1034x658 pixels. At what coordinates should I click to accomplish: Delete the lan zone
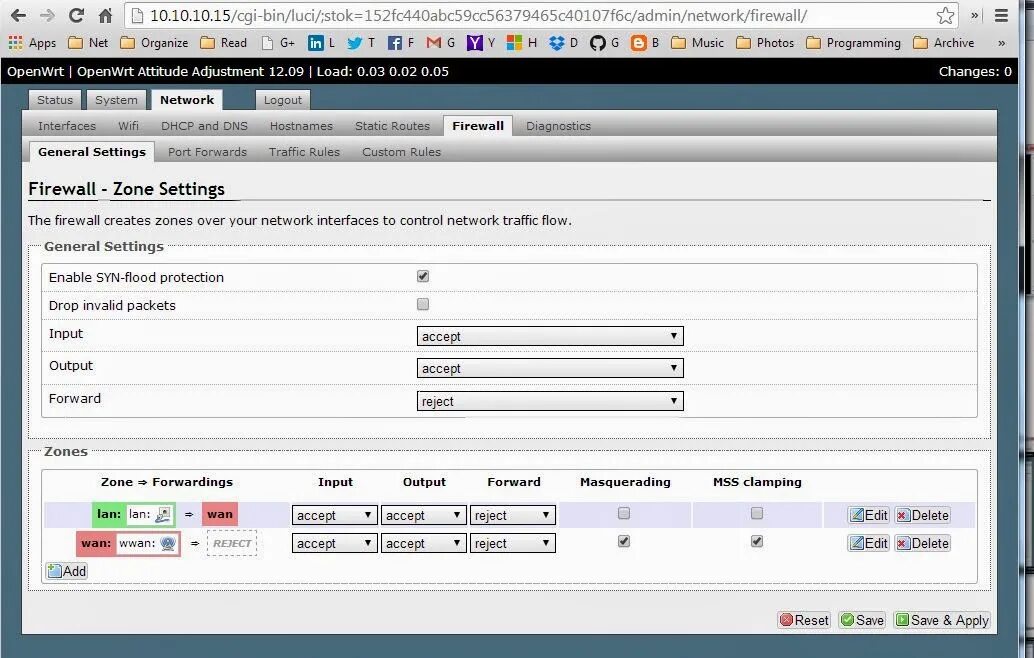pyautogui.click(x=923, y=515)
